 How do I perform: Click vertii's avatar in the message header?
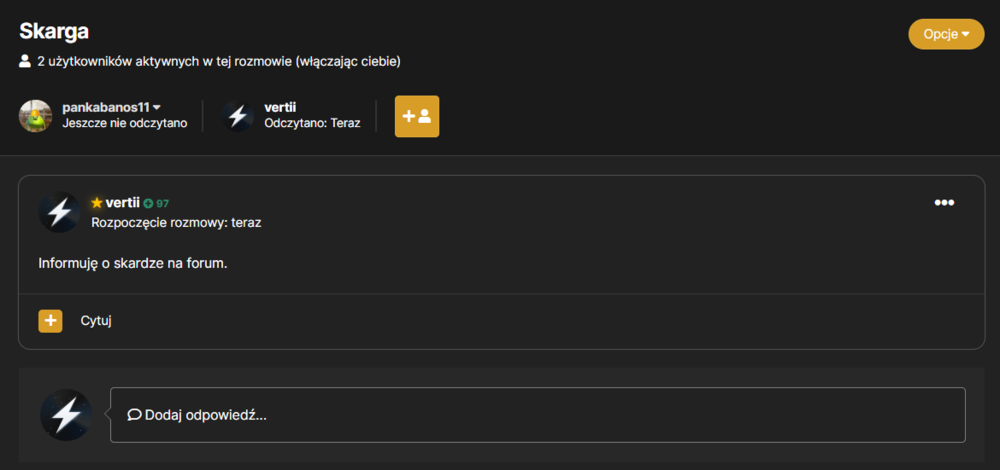(59, 212)
